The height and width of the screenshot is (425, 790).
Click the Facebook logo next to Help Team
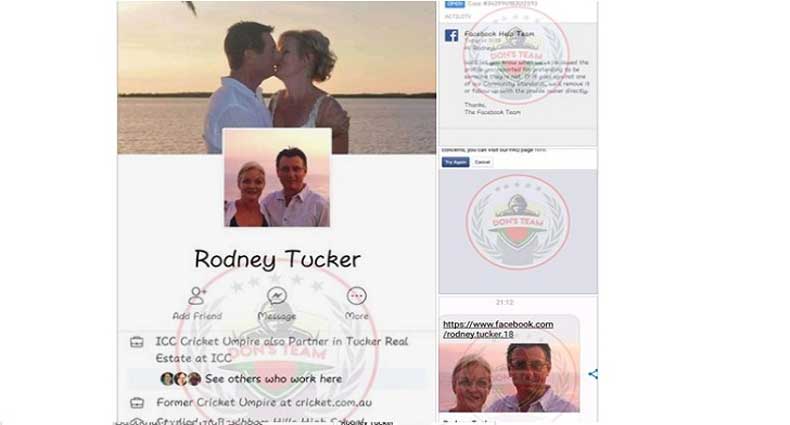tap(451, 35)
